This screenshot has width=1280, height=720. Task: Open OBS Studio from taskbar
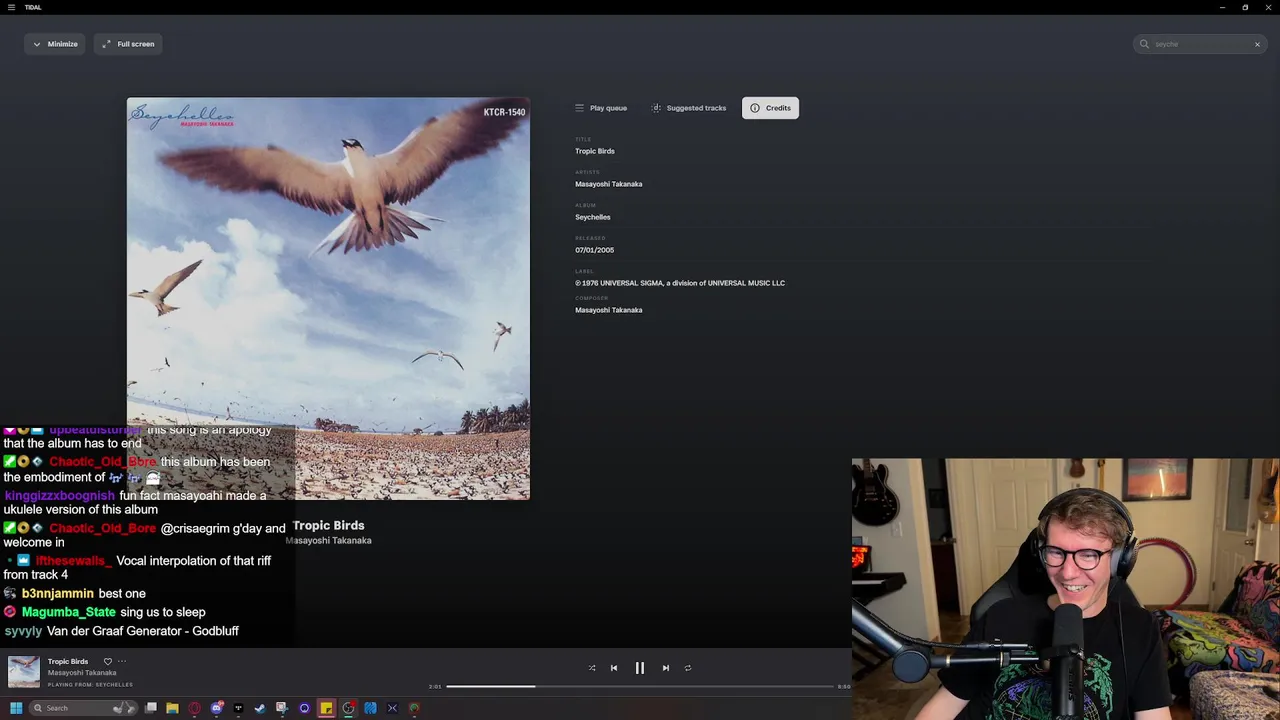[x=348, y=708]
